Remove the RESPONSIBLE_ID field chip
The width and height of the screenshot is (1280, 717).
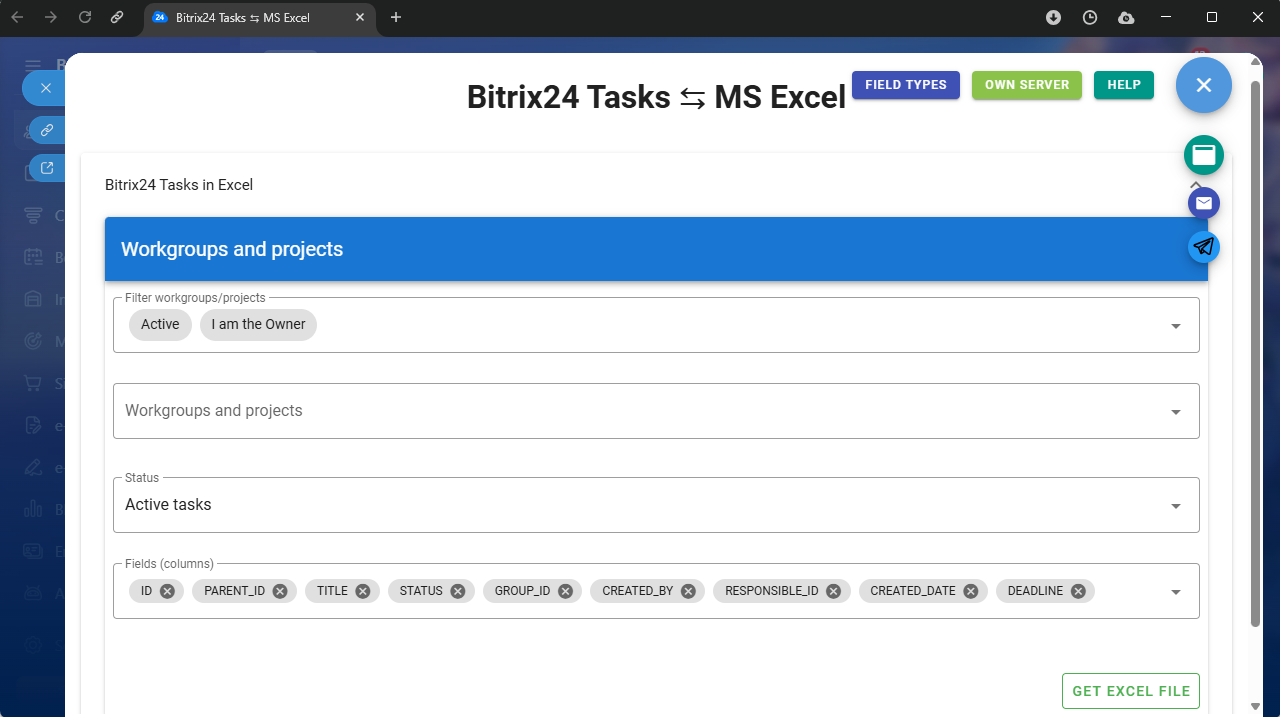833,591
